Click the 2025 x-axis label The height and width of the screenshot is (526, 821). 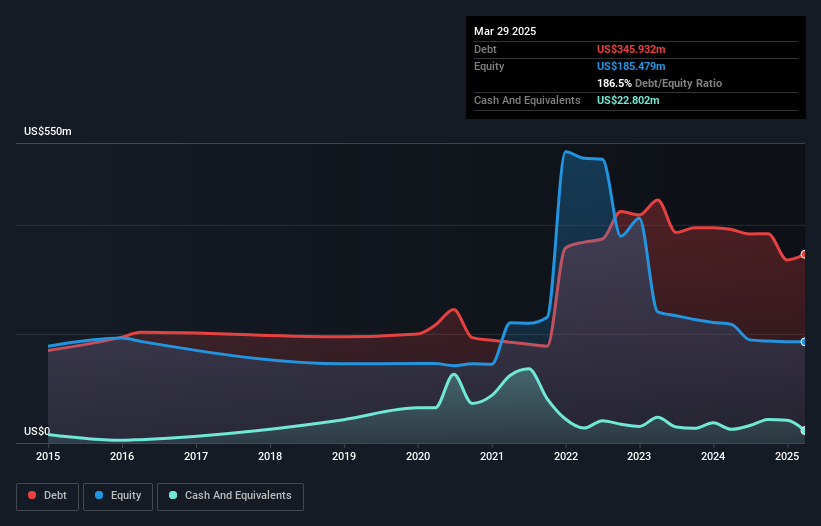787,456
